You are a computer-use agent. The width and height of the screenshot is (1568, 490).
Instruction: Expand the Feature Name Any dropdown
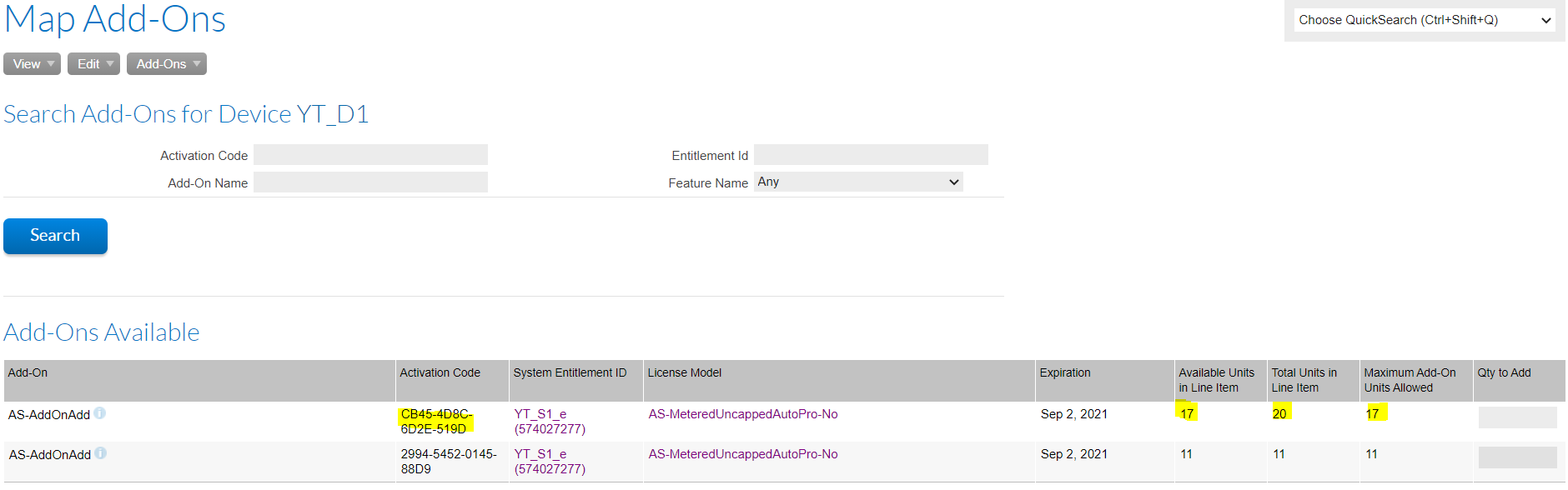coord(858,182)
